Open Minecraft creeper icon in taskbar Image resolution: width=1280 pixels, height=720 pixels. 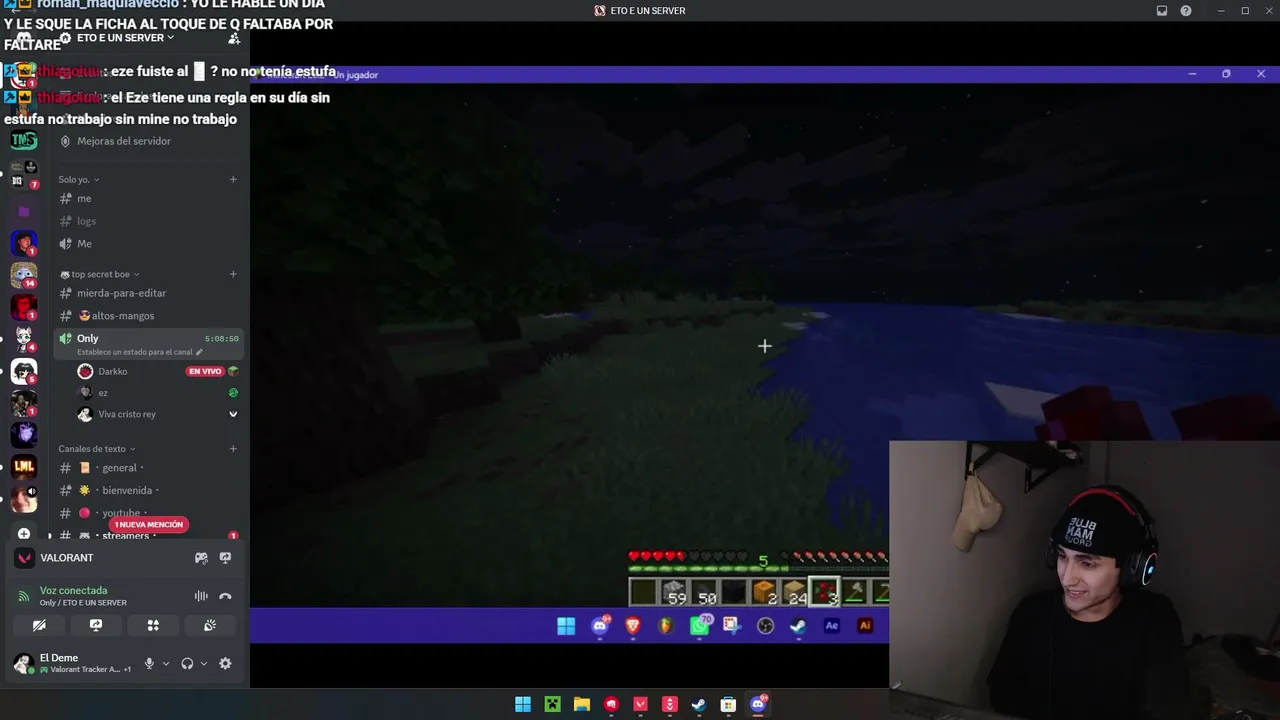(552, 705)
